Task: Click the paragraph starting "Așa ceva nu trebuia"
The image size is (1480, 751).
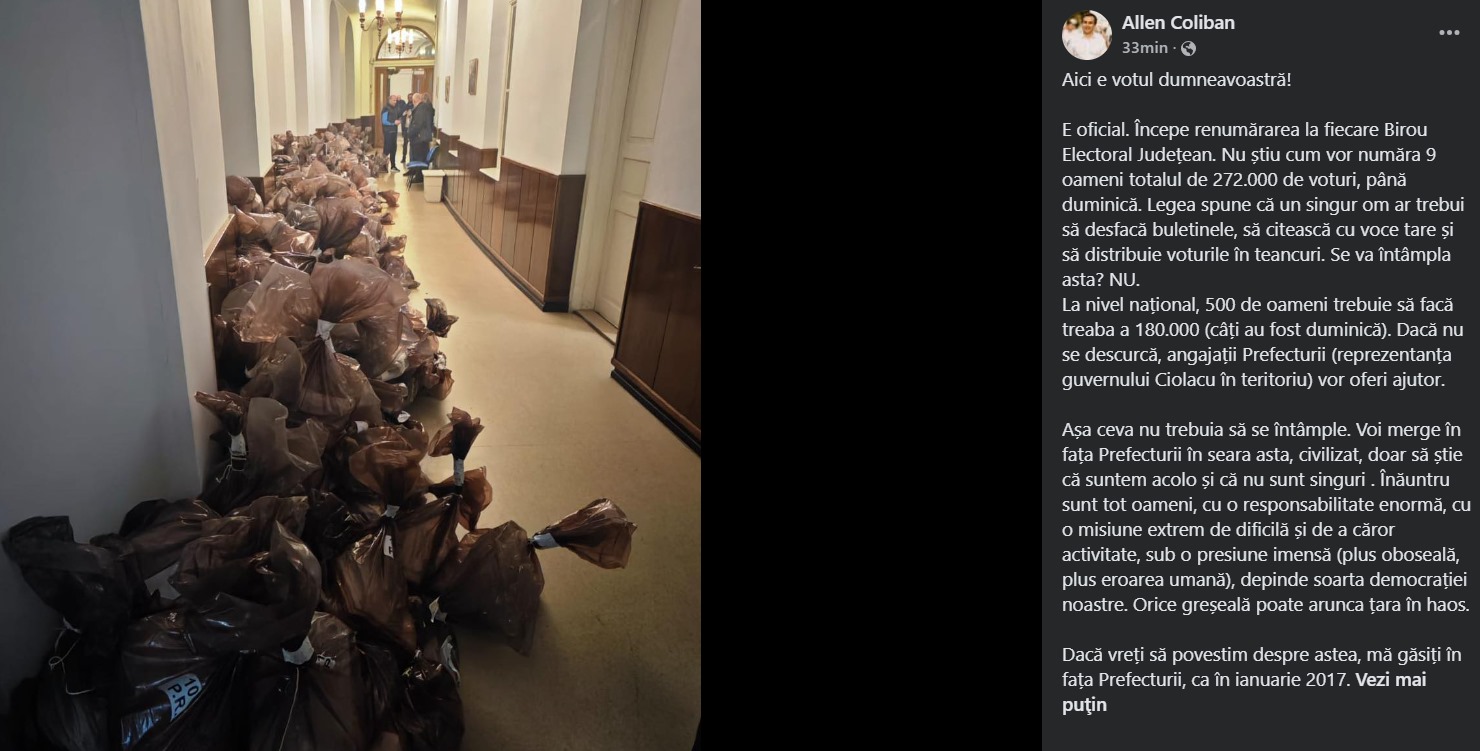Action: click(1270, 518)
